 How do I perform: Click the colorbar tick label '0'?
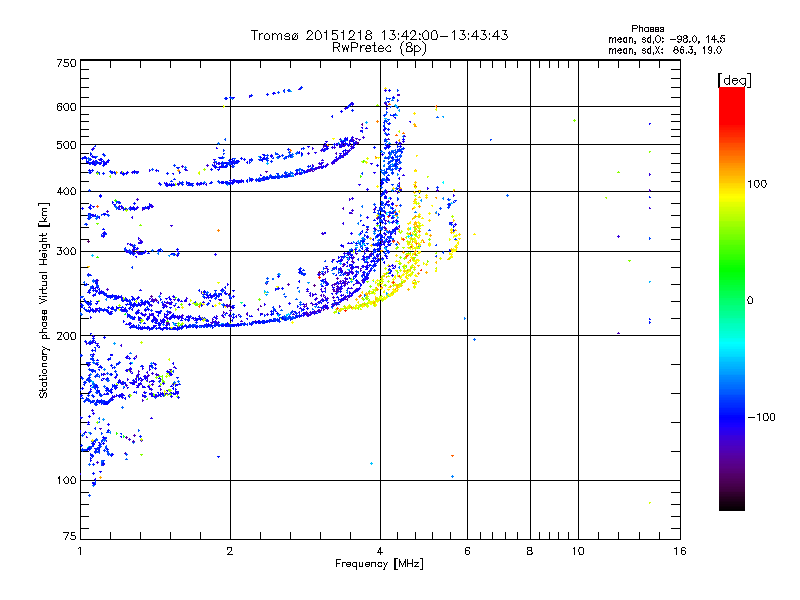750,301
